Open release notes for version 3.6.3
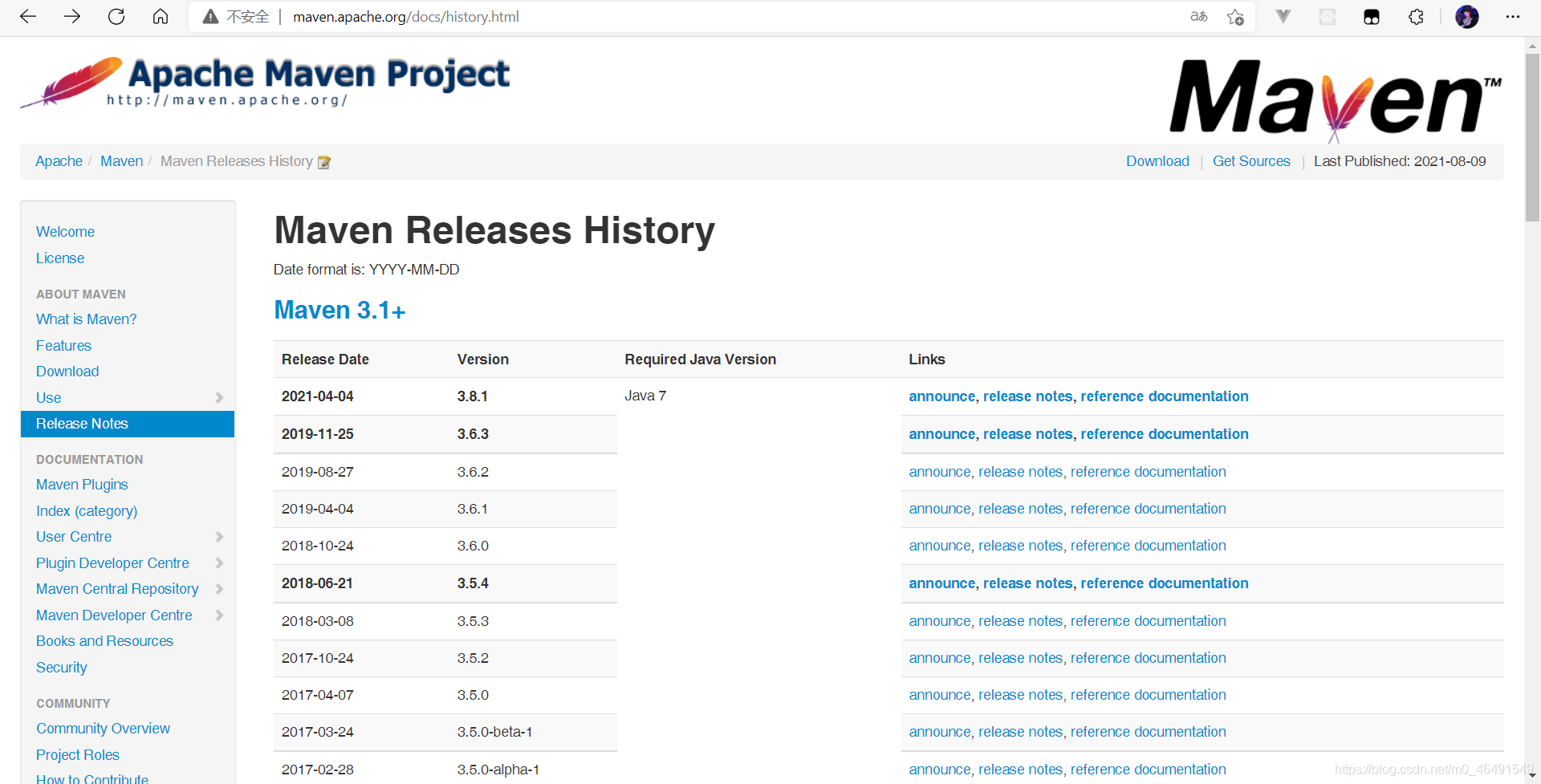Image resolution: width=1541 pixels, height=784 pixels. click(x=1027, y=434)
